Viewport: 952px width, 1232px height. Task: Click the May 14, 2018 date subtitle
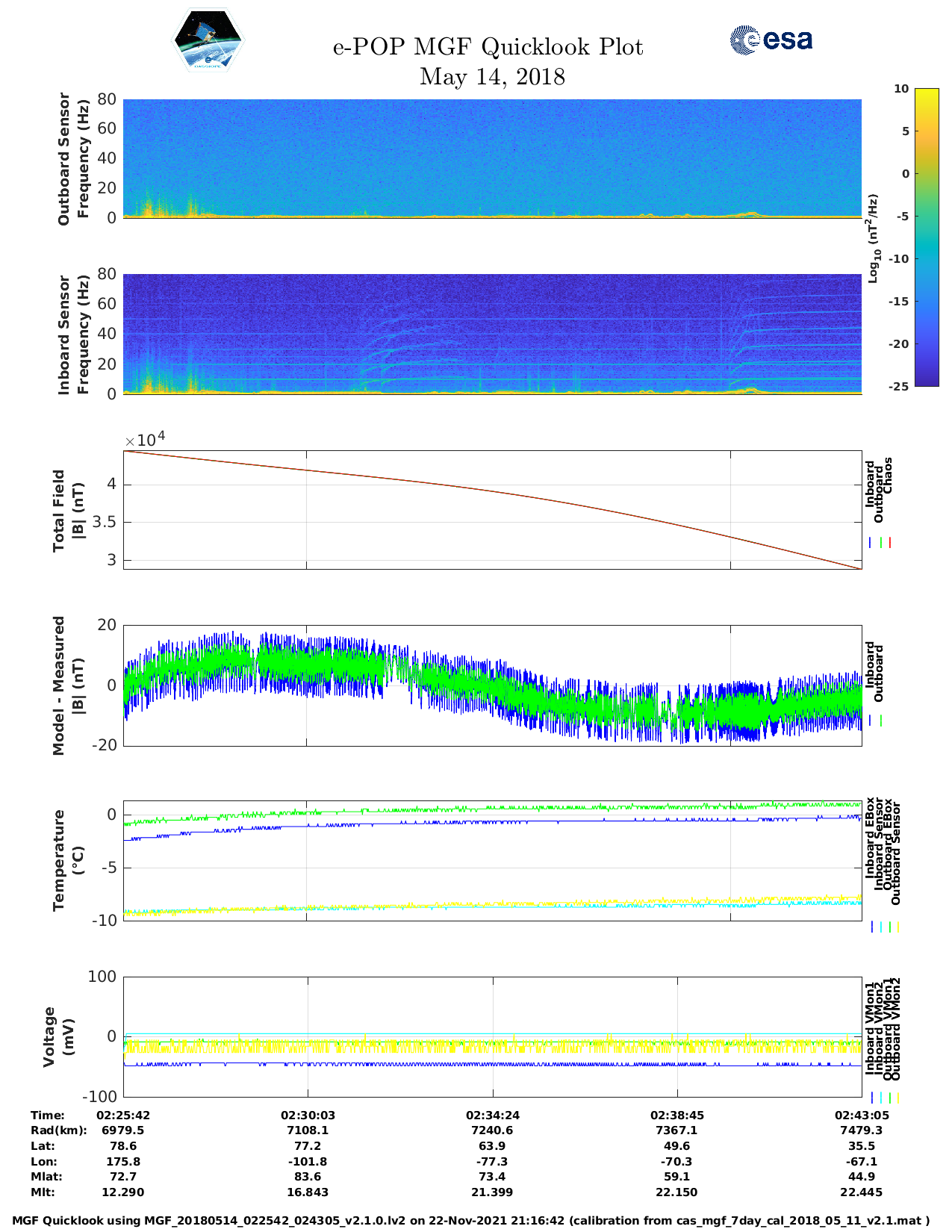(492, 77)
